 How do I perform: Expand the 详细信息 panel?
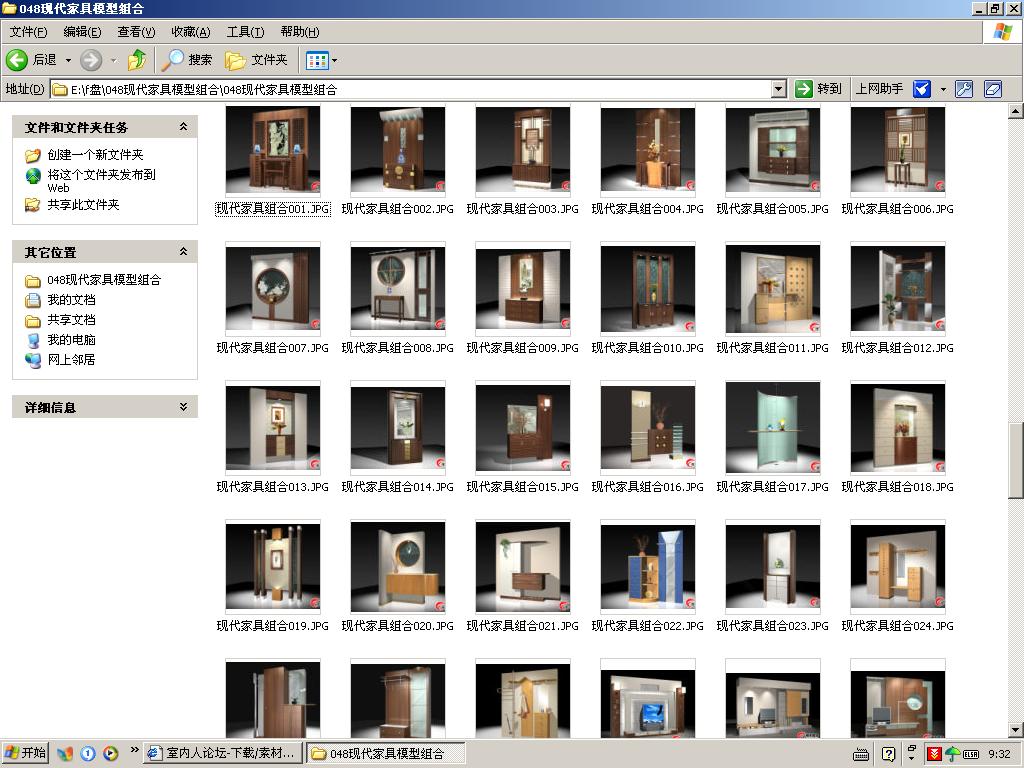tap(183, 407)
